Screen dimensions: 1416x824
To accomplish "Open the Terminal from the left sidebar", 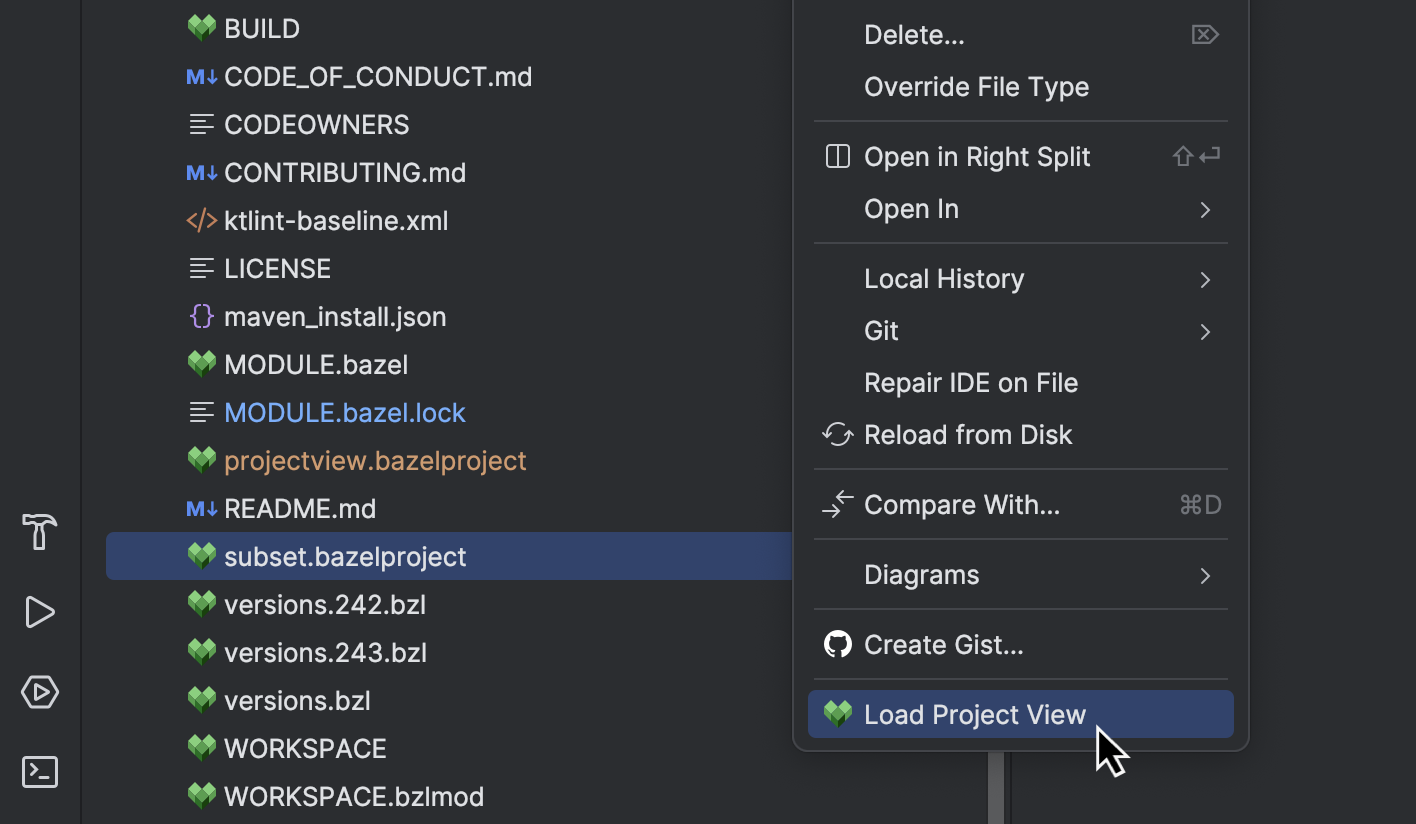I will [38, 771].
